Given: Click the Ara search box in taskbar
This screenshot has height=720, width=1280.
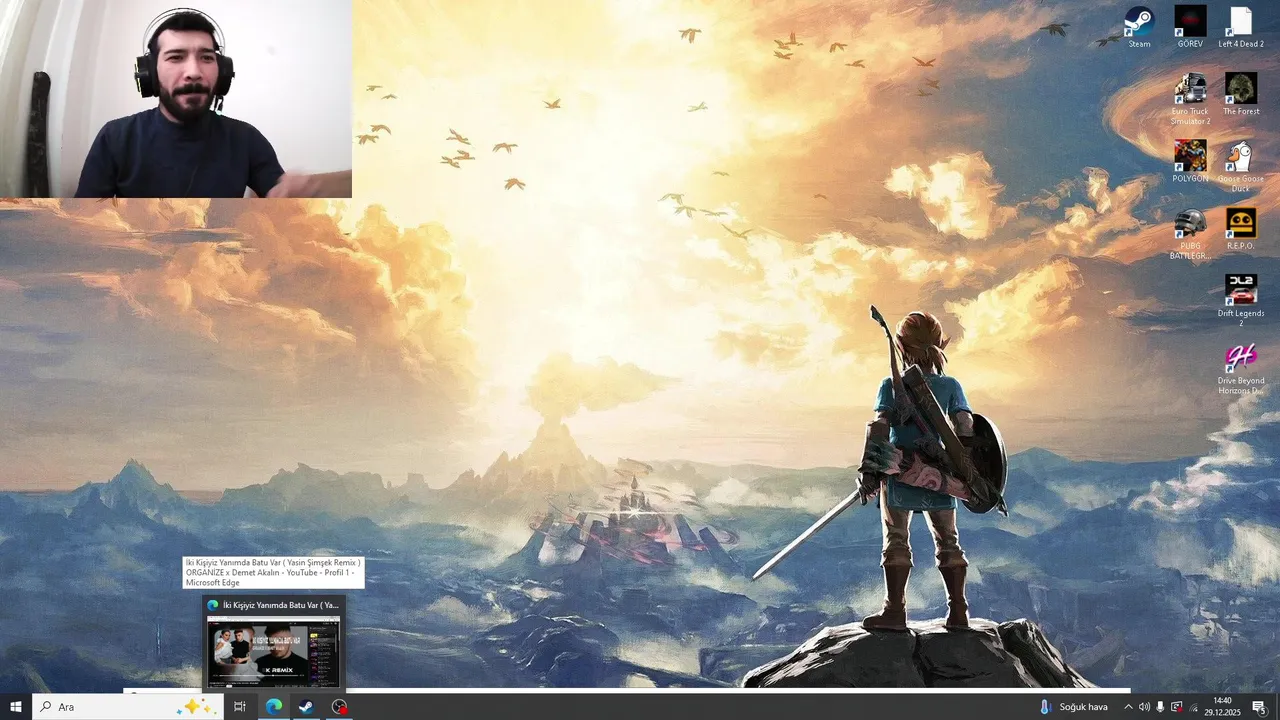Looking at the screenshot, I should coord(128,707).
